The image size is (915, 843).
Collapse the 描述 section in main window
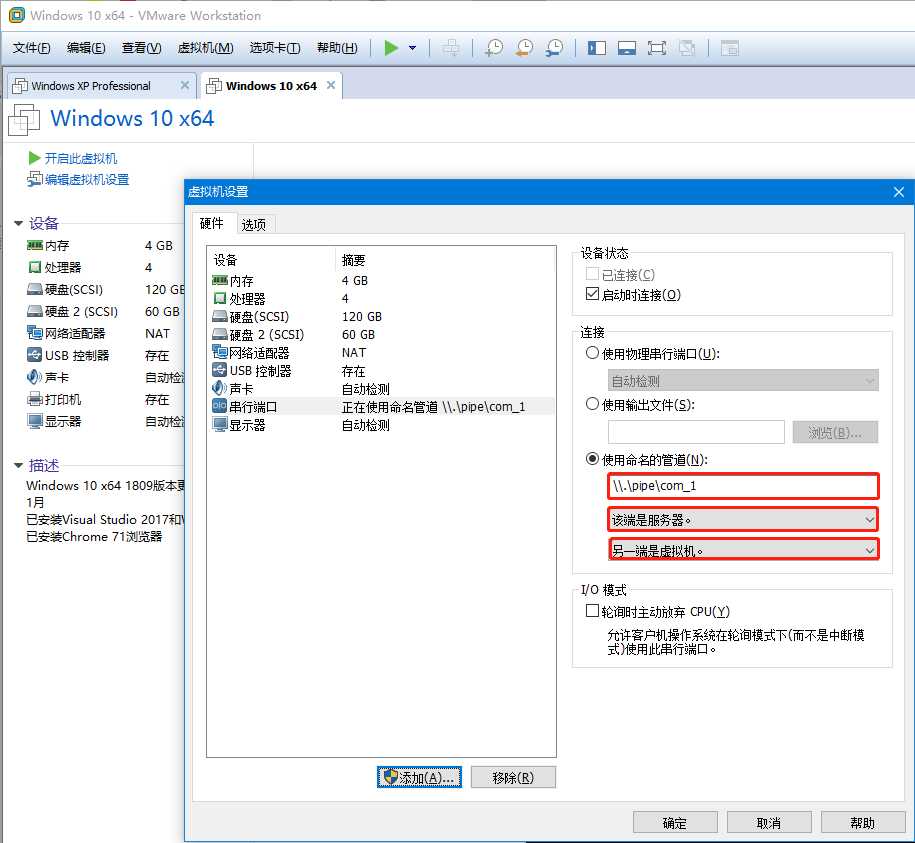point(18,466)
